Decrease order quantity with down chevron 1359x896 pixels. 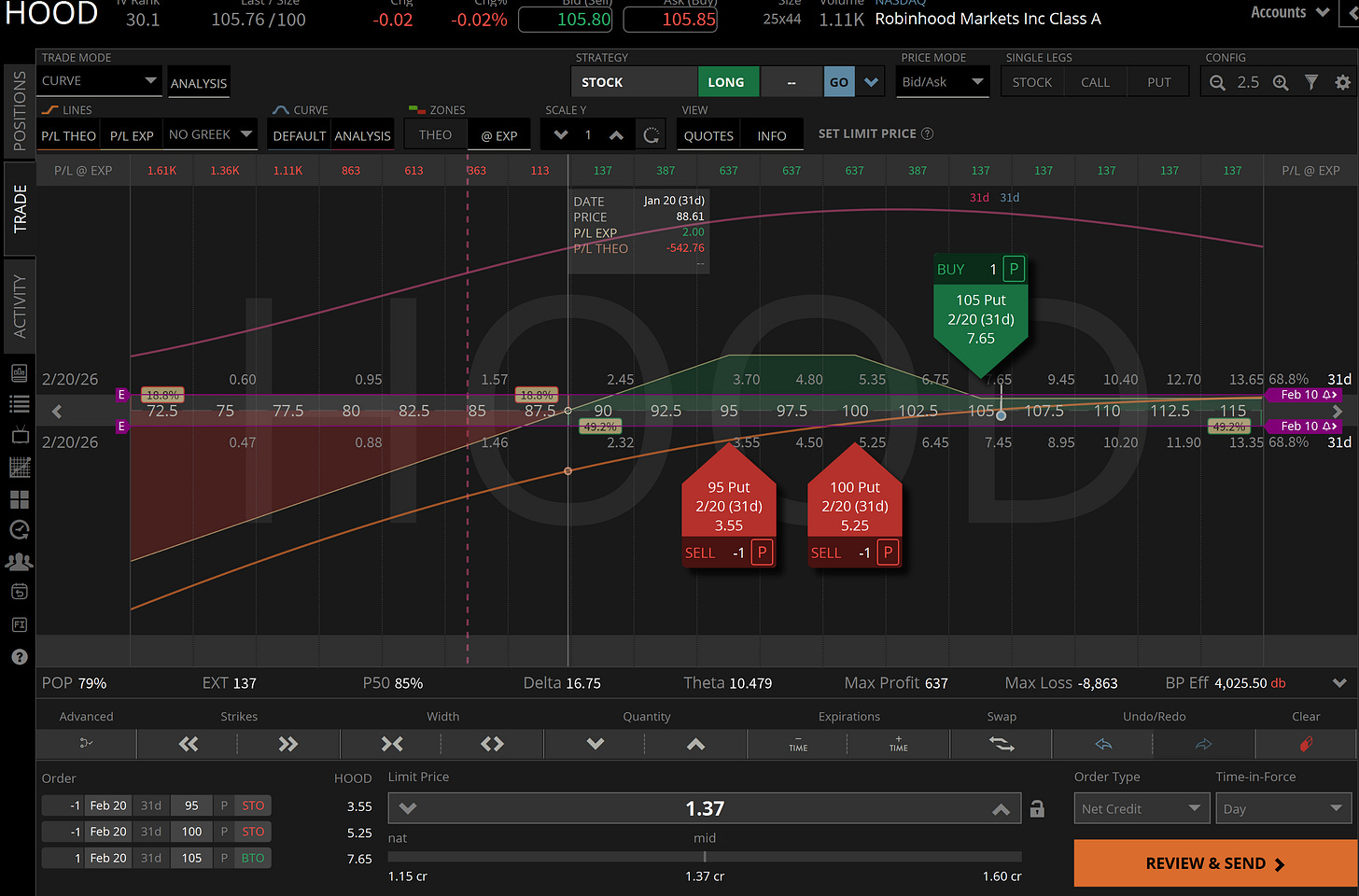pyautogui.click(x=595, y=744)
